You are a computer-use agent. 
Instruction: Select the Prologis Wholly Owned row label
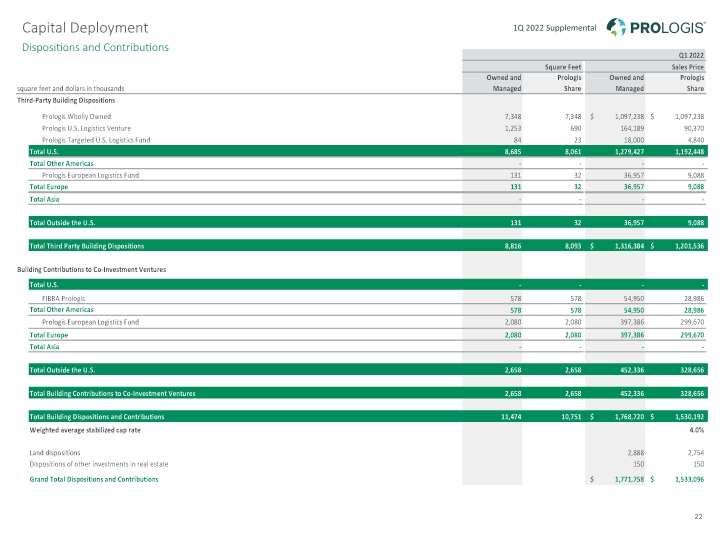pyautogui.click(x=77, y=117)
